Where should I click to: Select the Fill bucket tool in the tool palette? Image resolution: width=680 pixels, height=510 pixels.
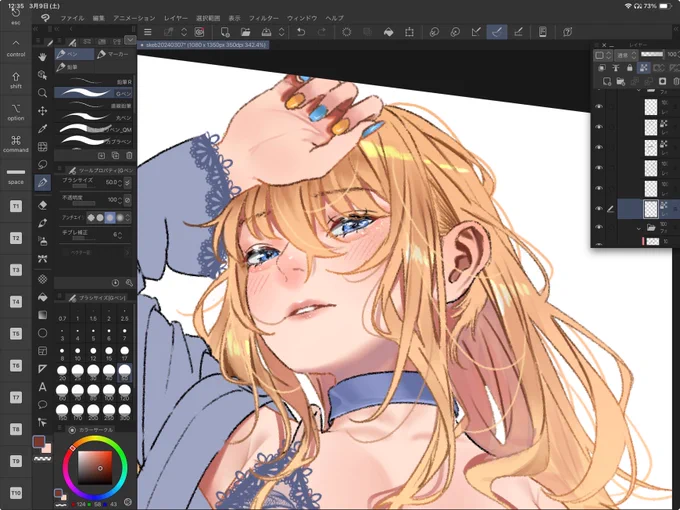coord(42,297)
